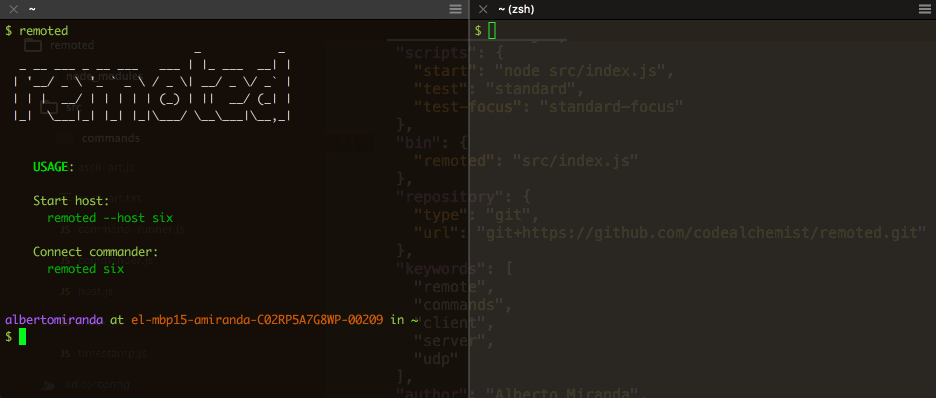Click the remoted ASCII art banner
936x398 pixels.
tap(153, 87)
